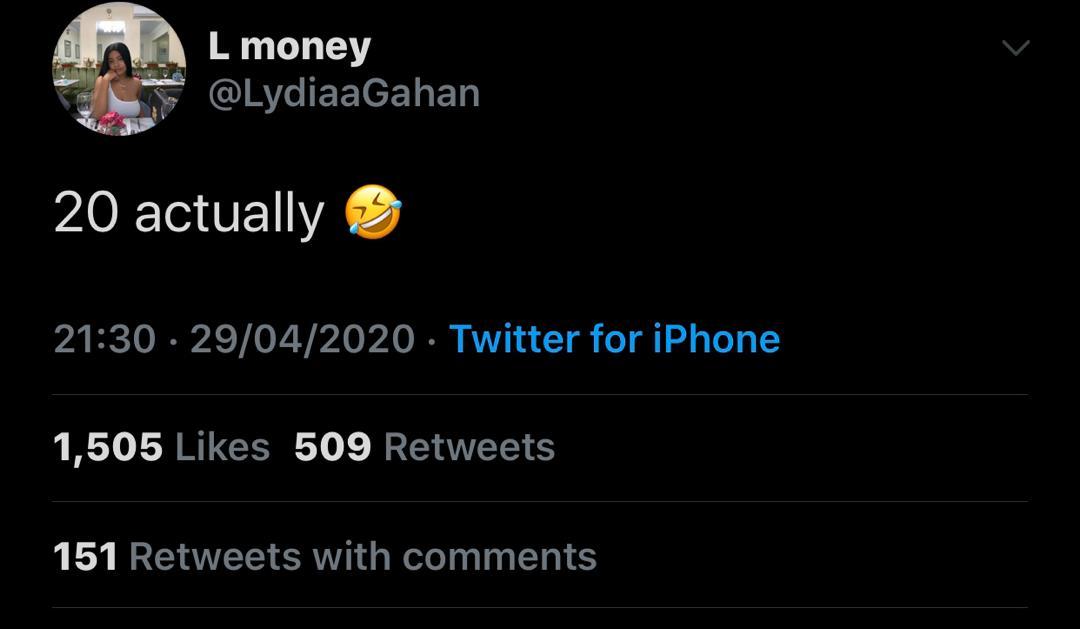Click the word "comments" in the bottom row
Screen dimensions: 1080x629
(x=500, y=556)
